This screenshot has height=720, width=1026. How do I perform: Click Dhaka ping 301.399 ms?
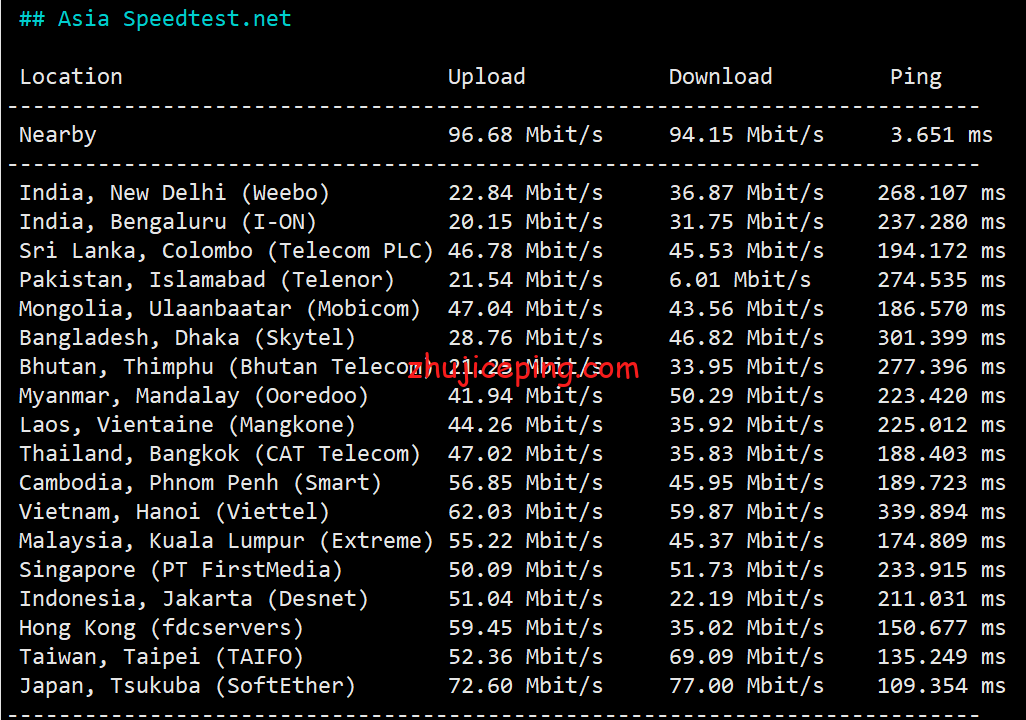point(941,338)
